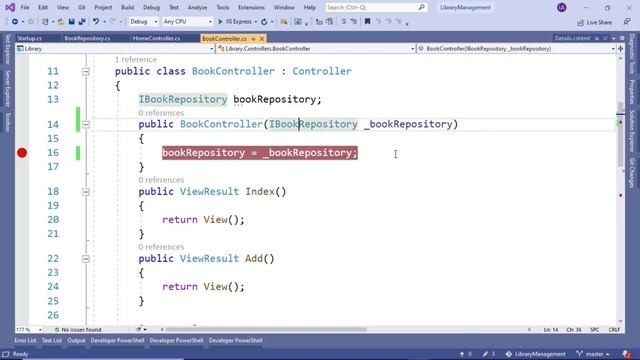The image size is (640, 360).
Task: Click the Navigate Backward toolbar icon
Action: [x=15, y=22]
